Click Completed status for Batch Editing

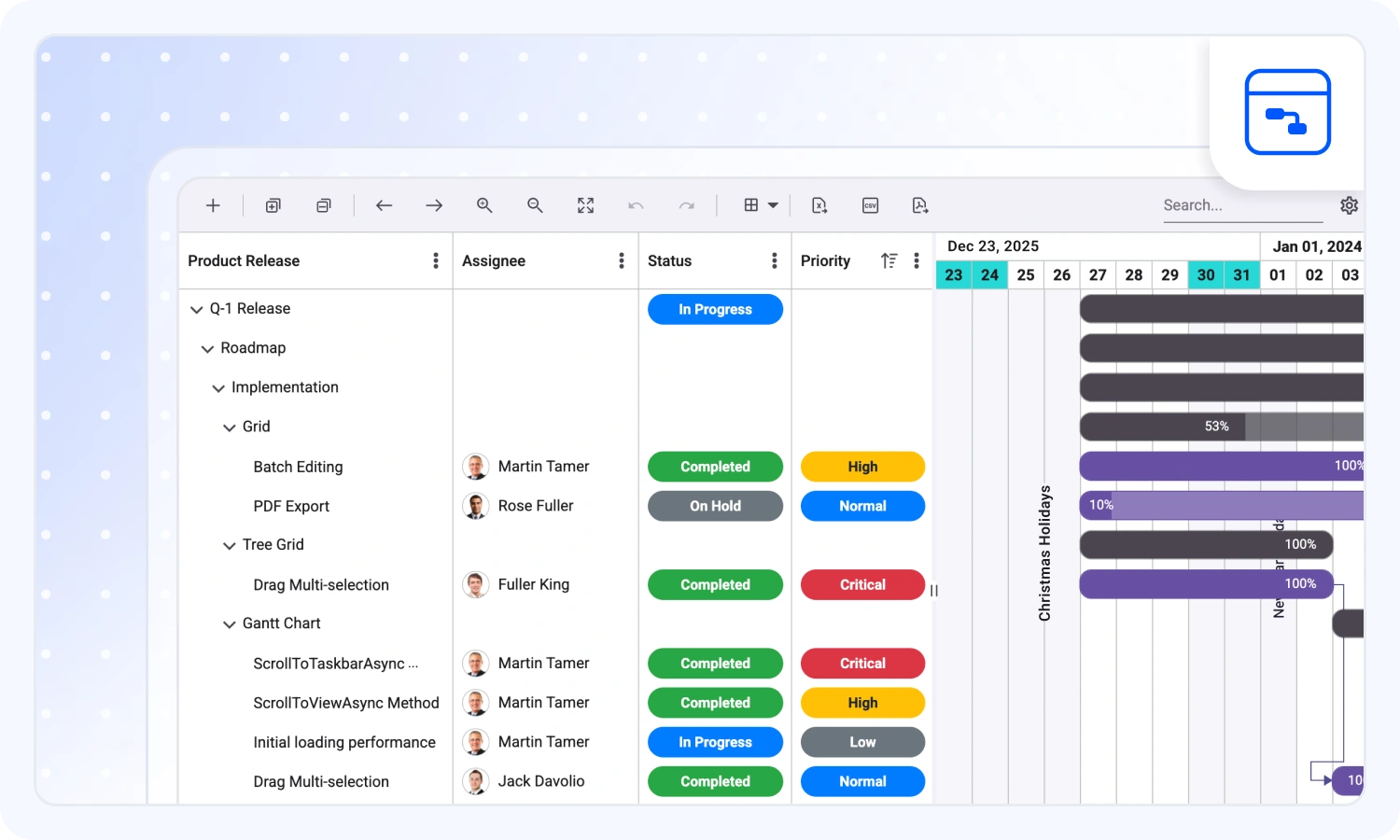(715, 467)
